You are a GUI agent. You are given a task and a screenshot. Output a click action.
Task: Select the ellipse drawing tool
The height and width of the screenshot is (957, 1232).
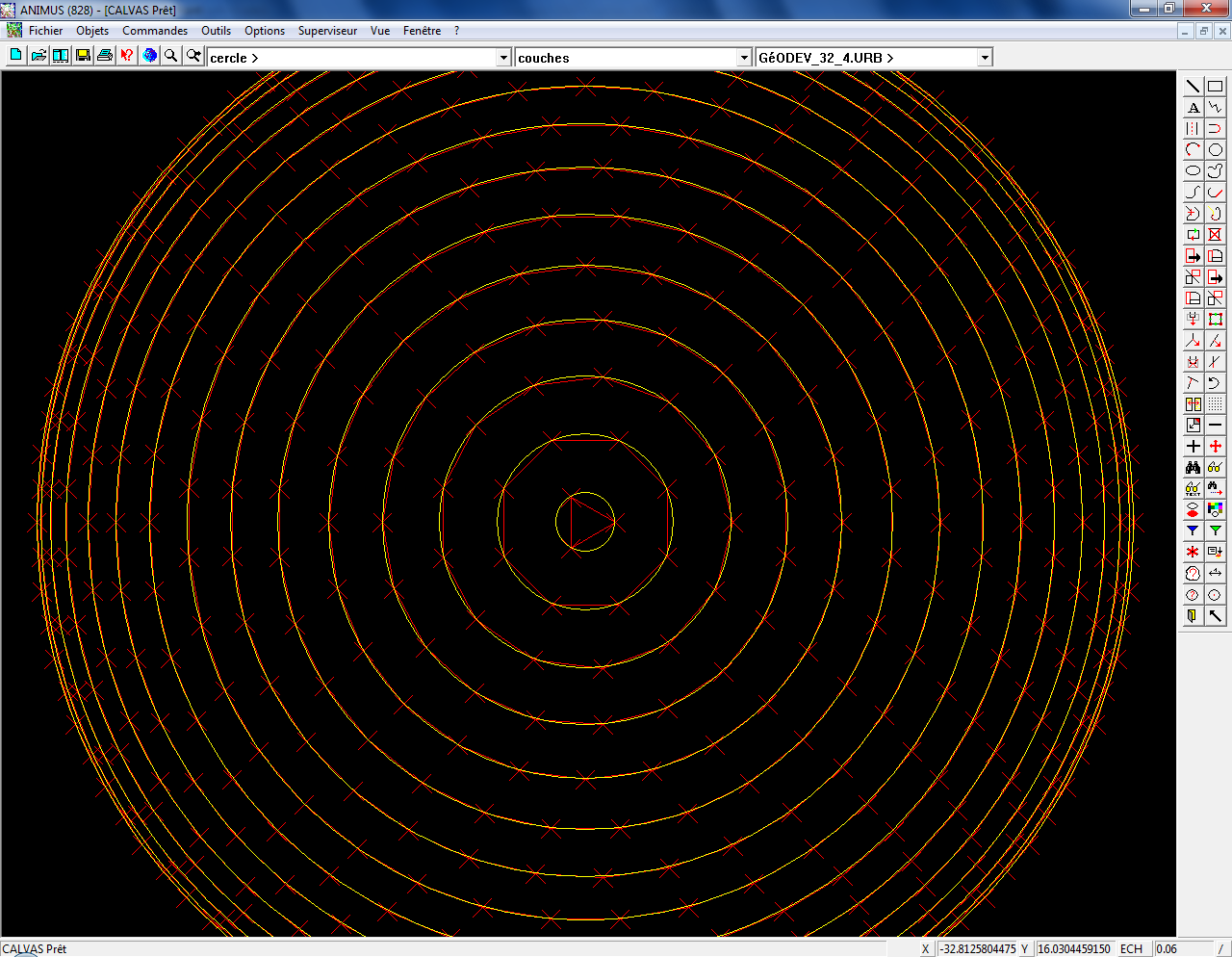(x=1193, y=171)
